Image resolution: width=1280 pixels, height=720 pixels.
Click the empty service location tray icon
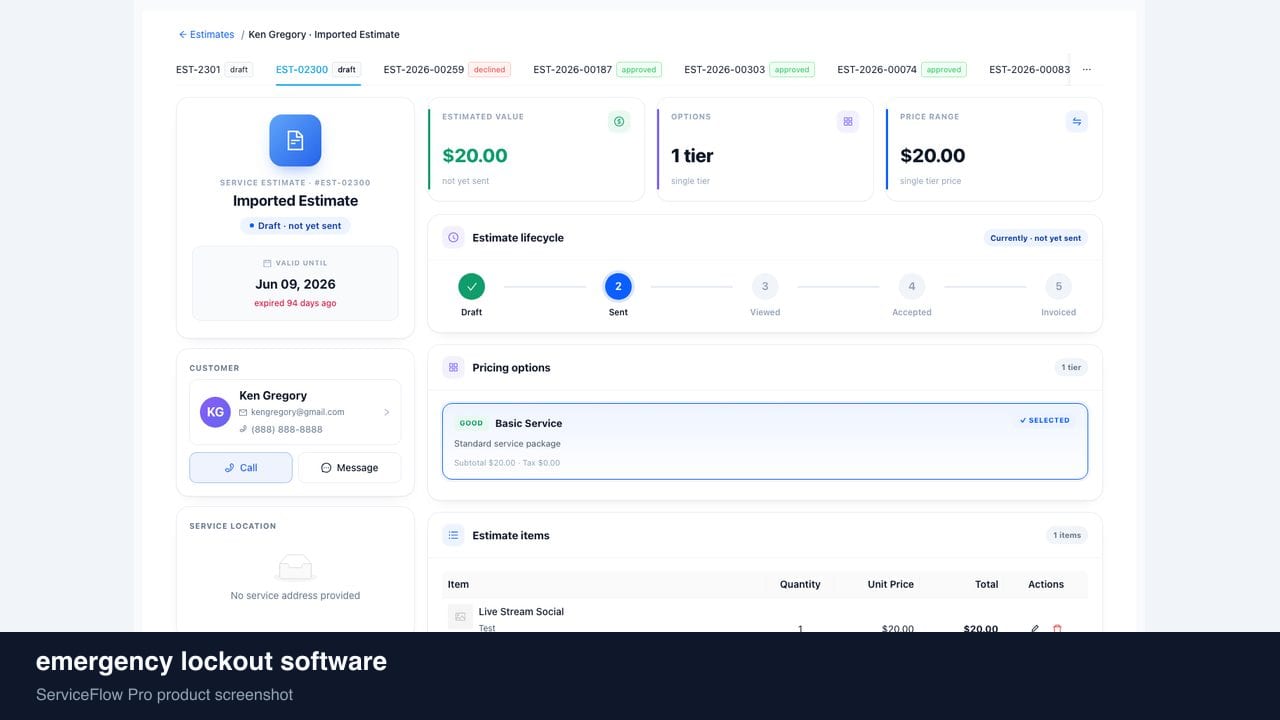pos(295,567)
